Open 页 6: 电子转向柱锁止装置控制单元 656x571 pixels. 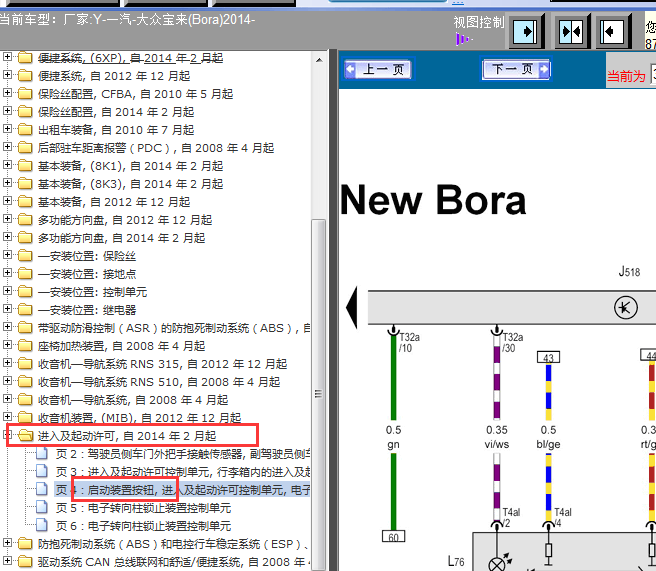[144, 526]
